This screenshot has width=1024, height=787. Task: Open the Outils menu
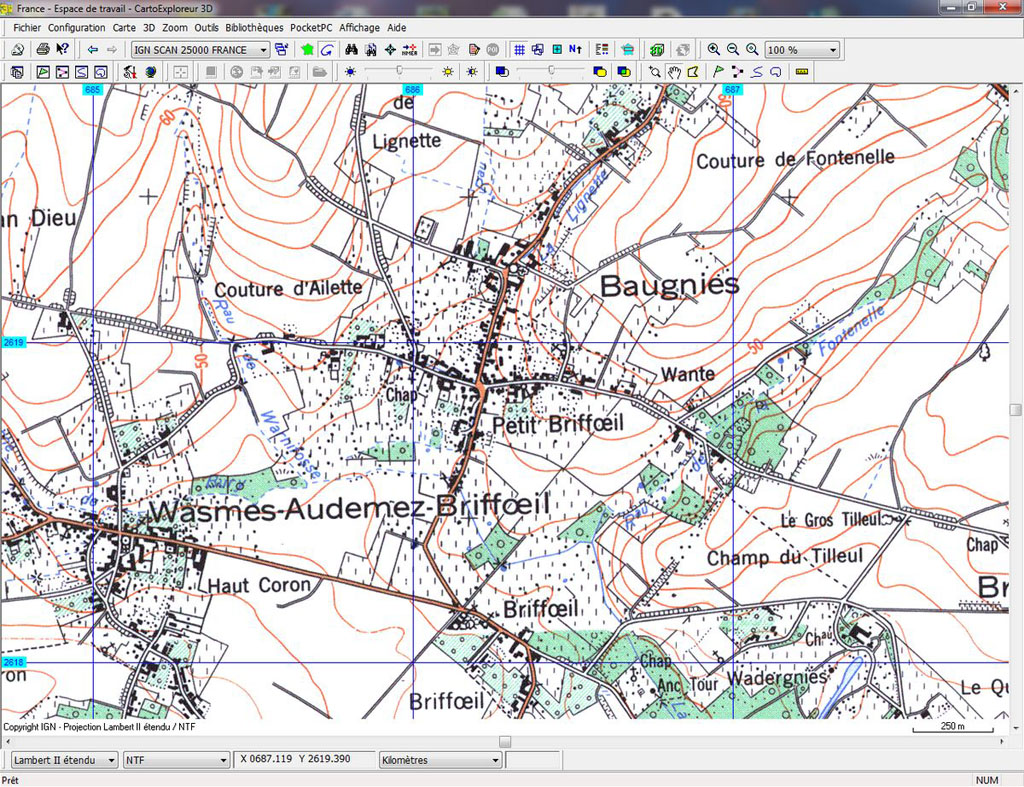(206, 27)
